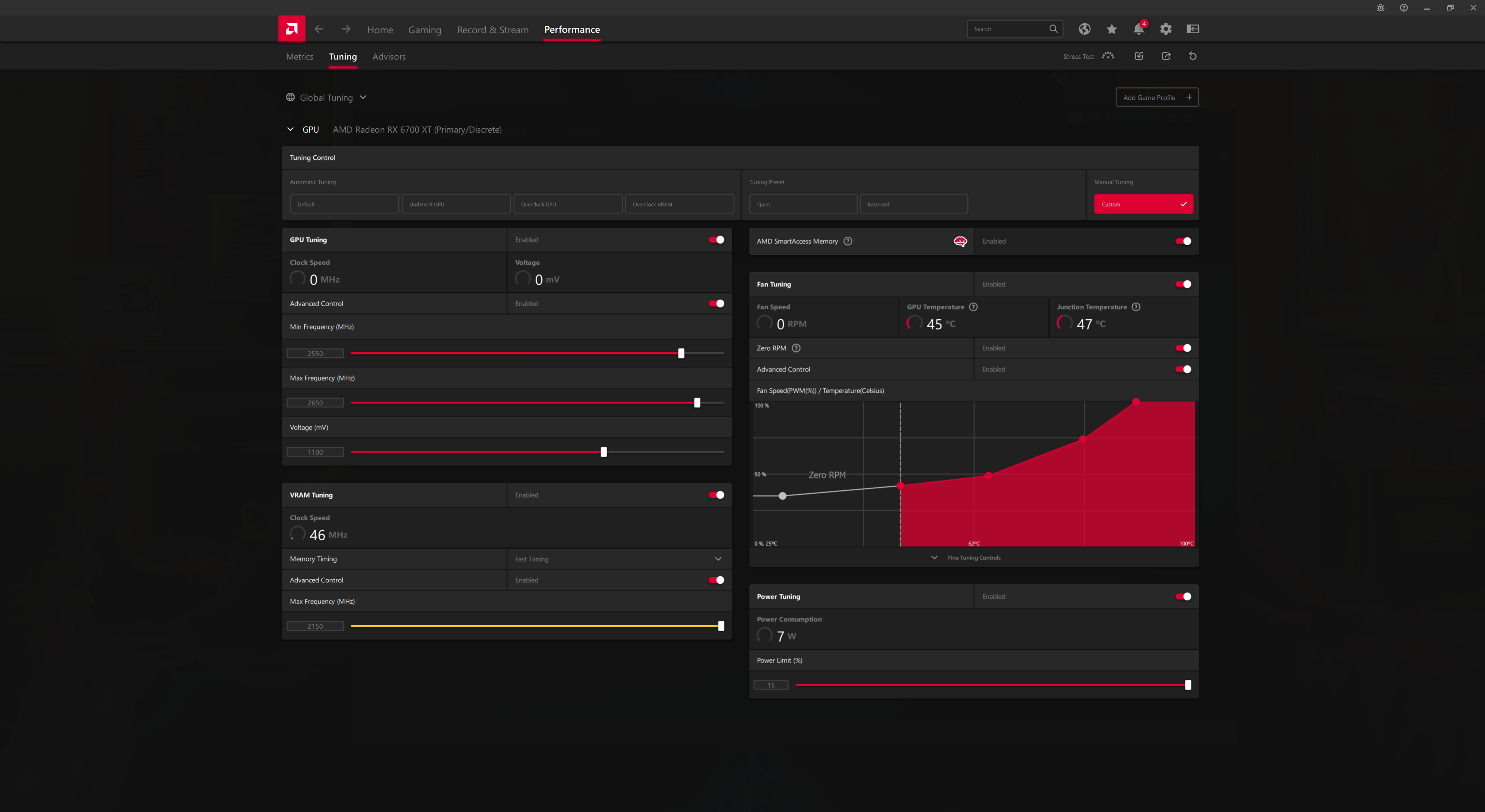Screen dimensions: 1485x812
Task: Toggle VRAM Tuning enabled switch
Action: (x=716, y=495)
